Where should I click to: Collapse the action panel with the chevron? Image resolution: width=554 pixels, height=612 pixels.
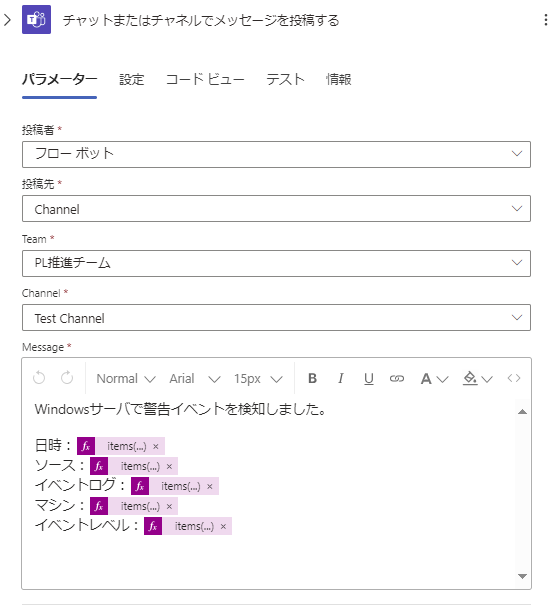(7, 20)
